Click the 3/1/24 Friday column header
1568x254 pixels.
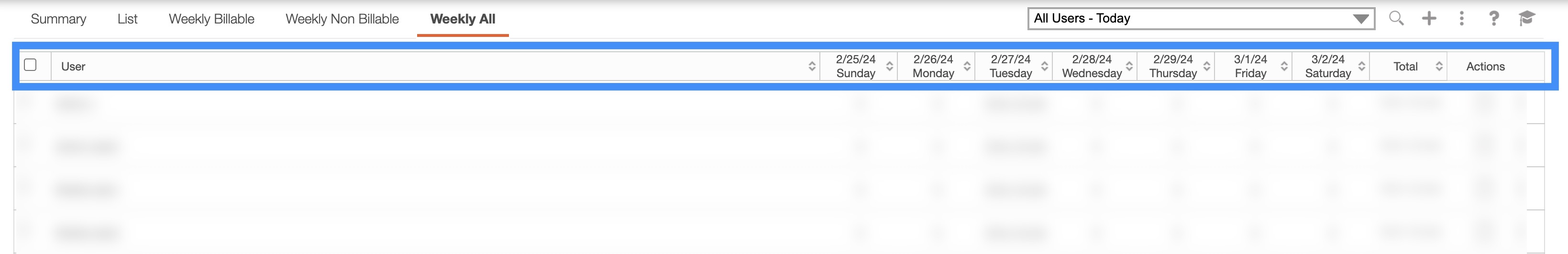[x=1250, y=67]
